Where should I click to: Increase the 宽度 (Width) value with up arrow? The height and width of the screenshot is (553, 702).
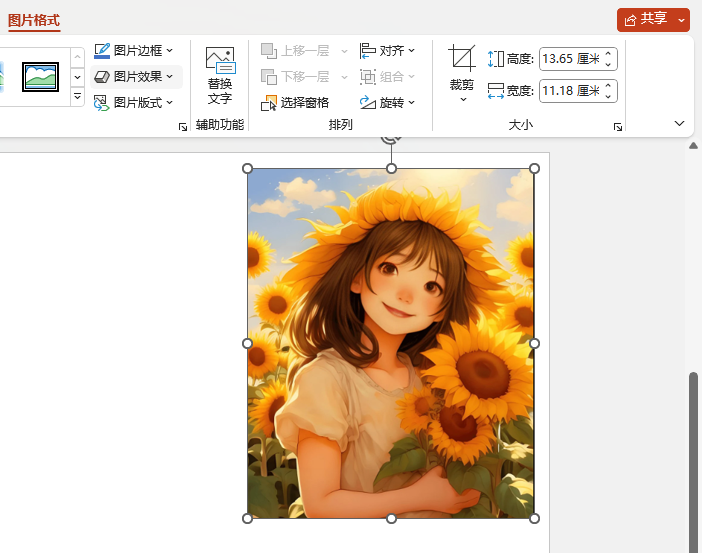tap(608, 86)
